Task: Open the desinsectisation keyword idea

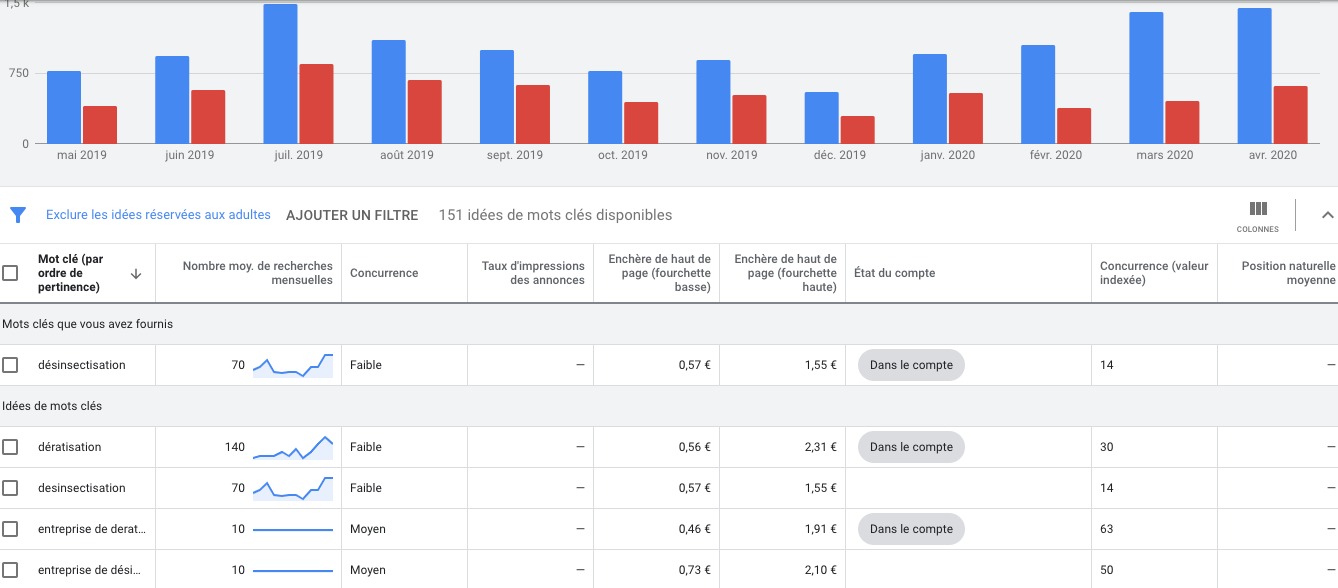Action: 82,488
